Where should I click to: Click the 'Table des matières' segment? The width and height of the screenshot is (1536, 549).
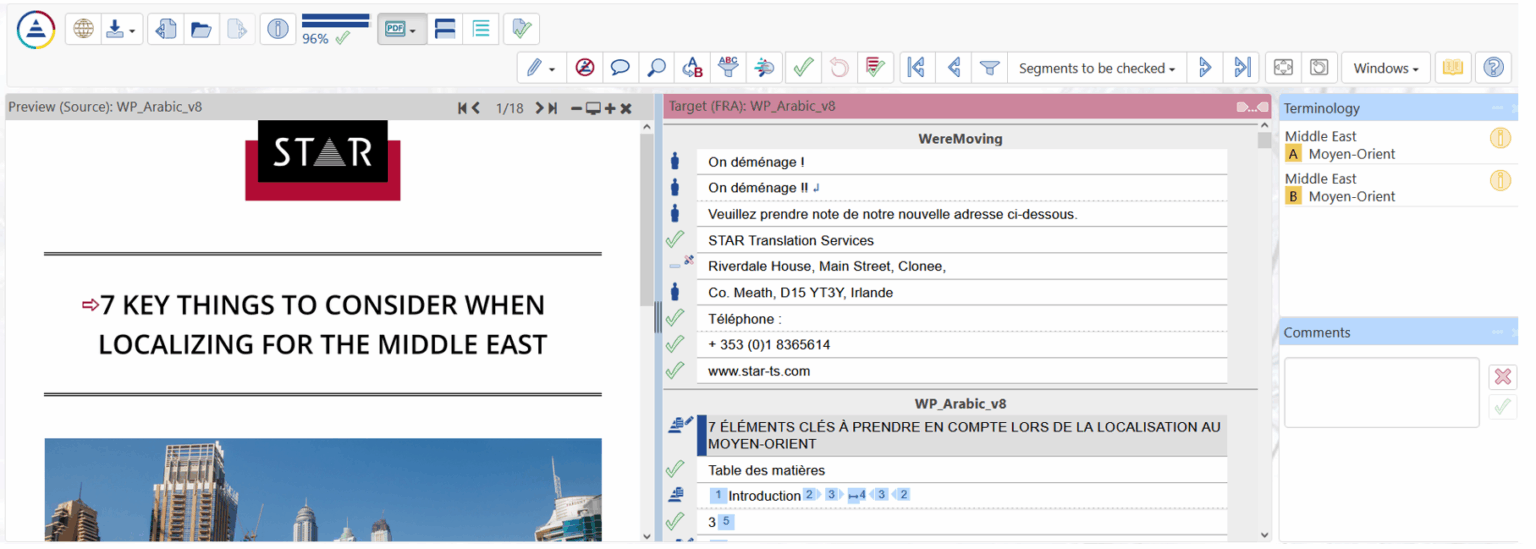[x=961, y=470]
